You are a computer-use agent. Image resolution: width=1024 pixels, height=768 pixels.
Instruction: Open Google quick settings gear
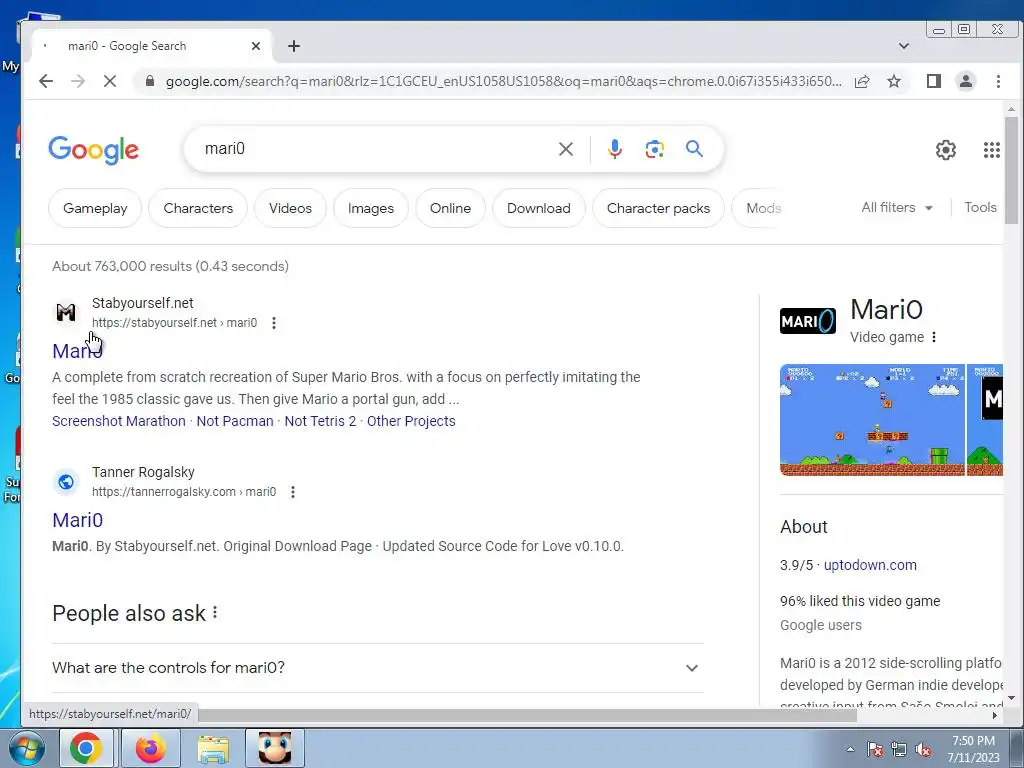coord(946,150)
